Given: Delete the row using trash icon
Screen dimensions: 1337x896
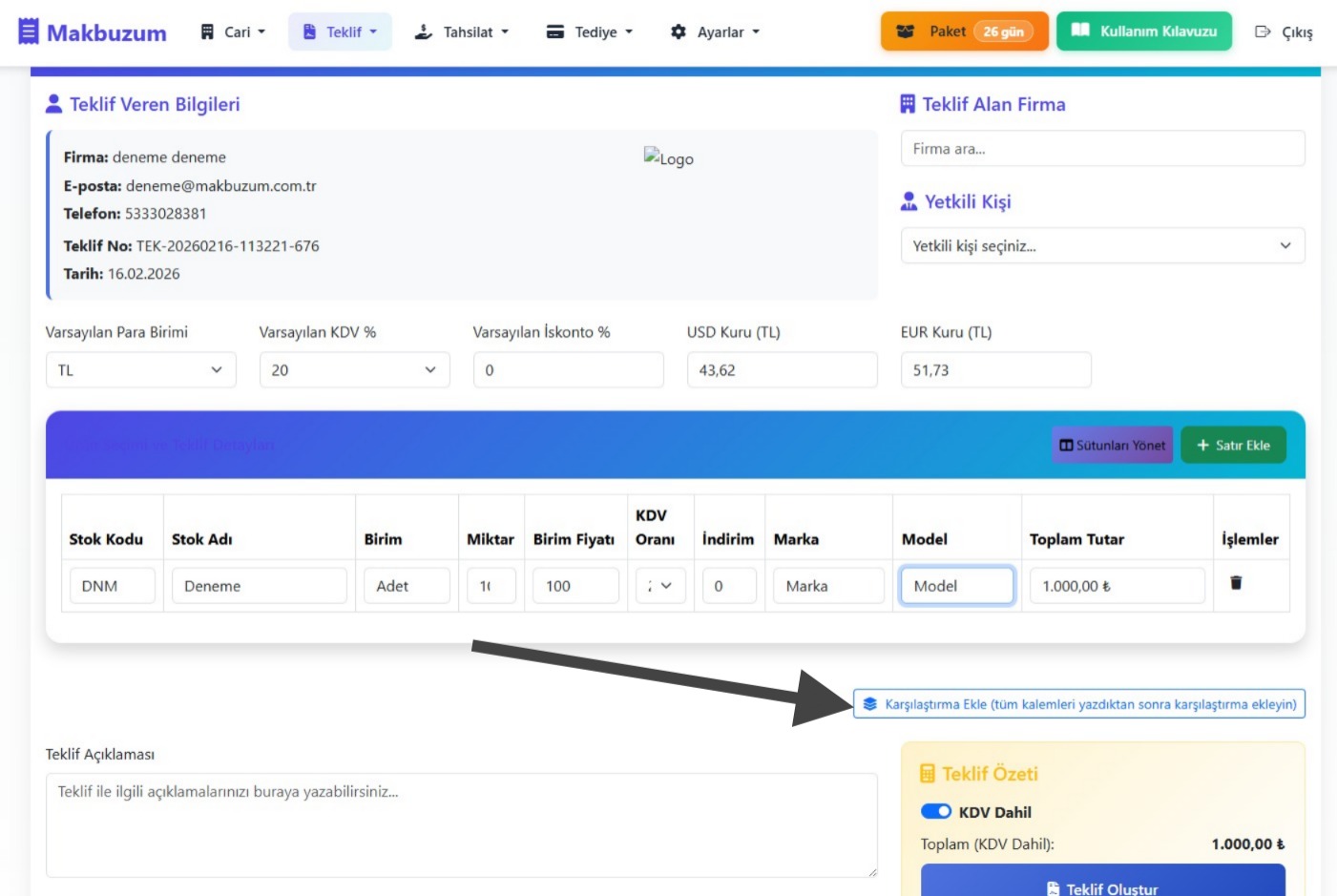Looking at the screenshot, I should tap(1236, 583).
